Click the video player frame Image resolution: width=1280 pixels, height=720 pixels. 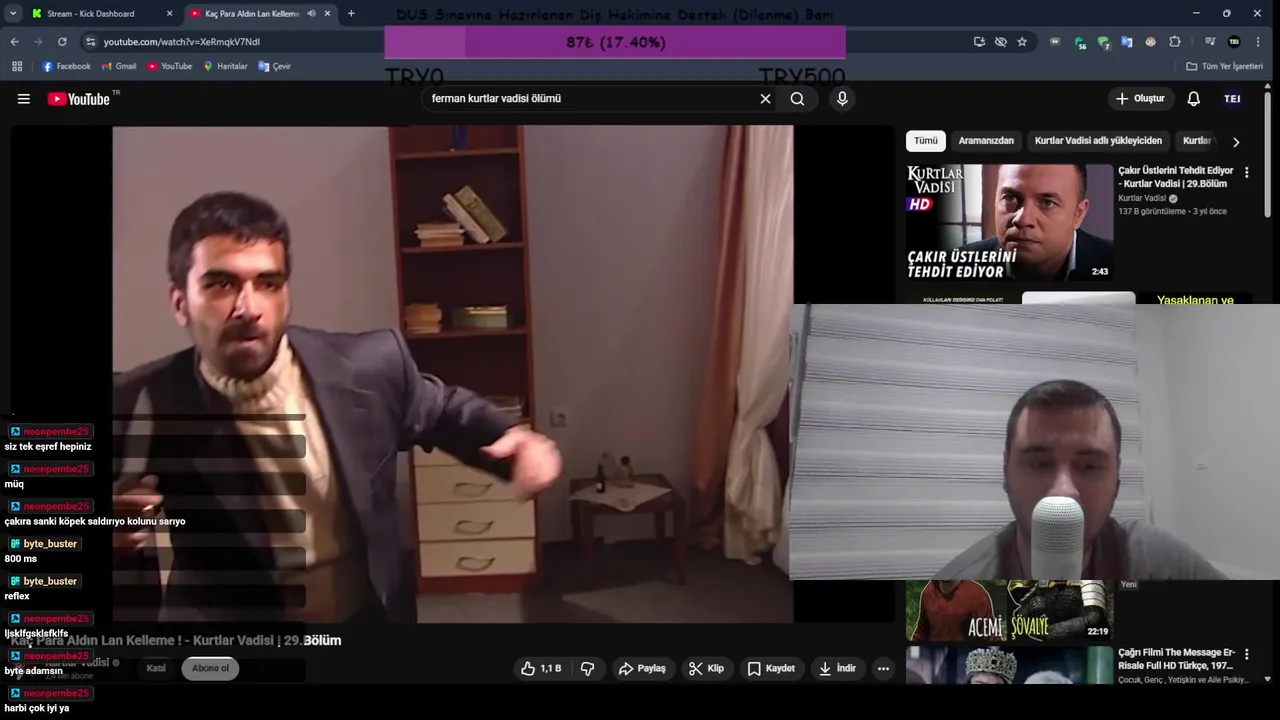(453, 374)
